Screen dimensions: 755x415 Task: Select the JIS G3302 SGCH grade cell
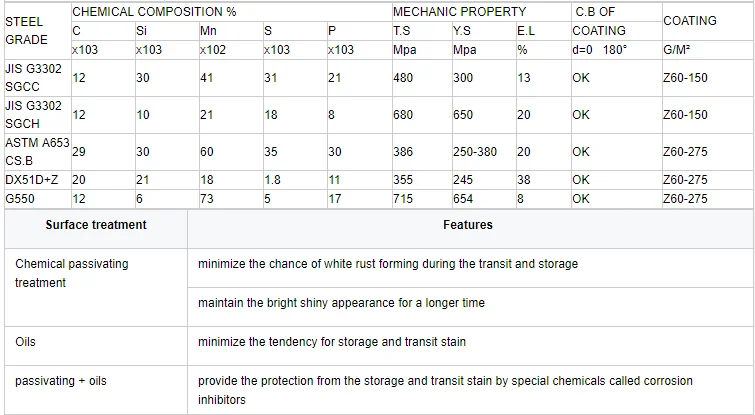point(33,114)
